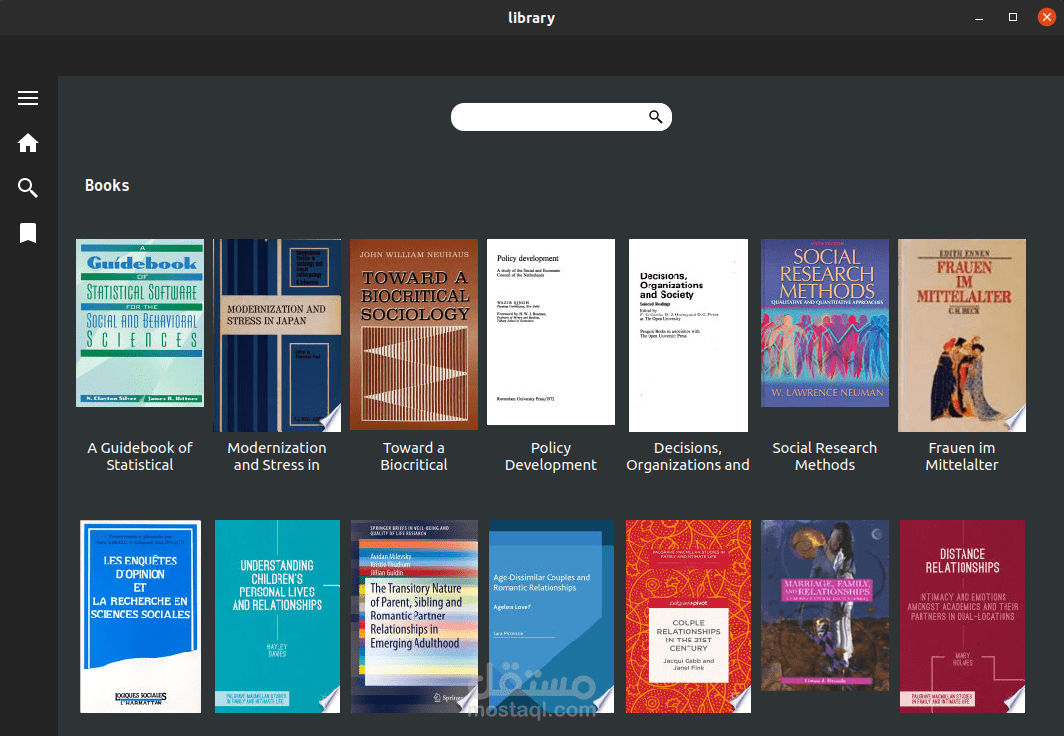
Task: Click the magnifier icon inside search bar
Action: 656,117
